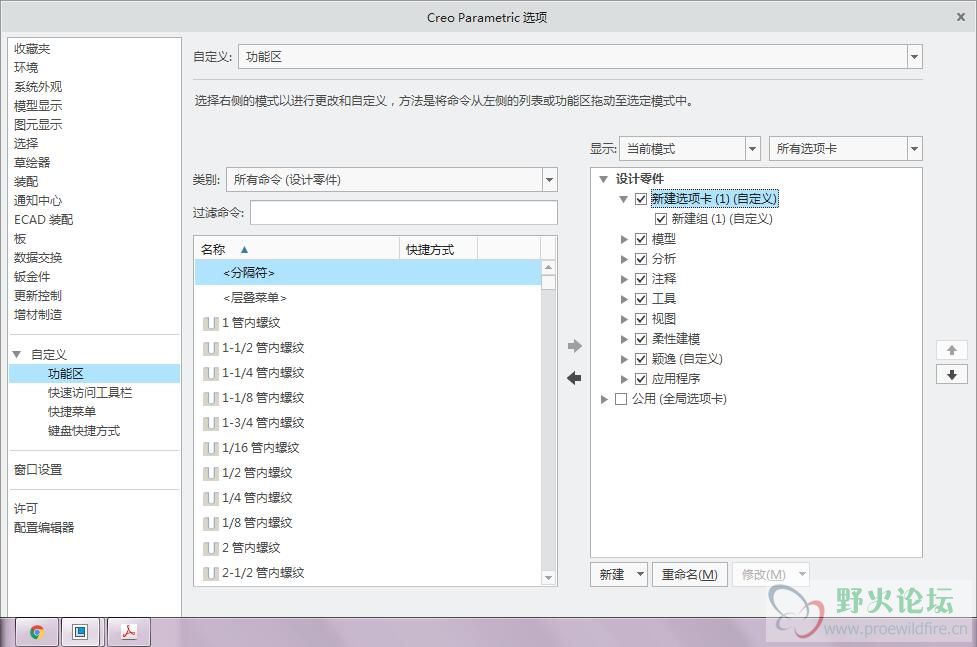977x647 pixels.
Task: Click the icon for 1/2 管内螺纹
Action: [x=211, y=473]
